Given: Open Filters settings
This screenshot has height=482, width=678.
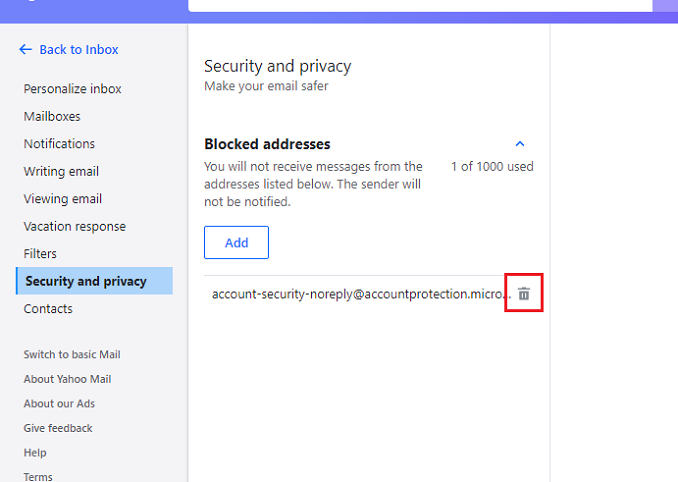Looking at the screenshot, I should pyautogui.click(x=40, y=253).
